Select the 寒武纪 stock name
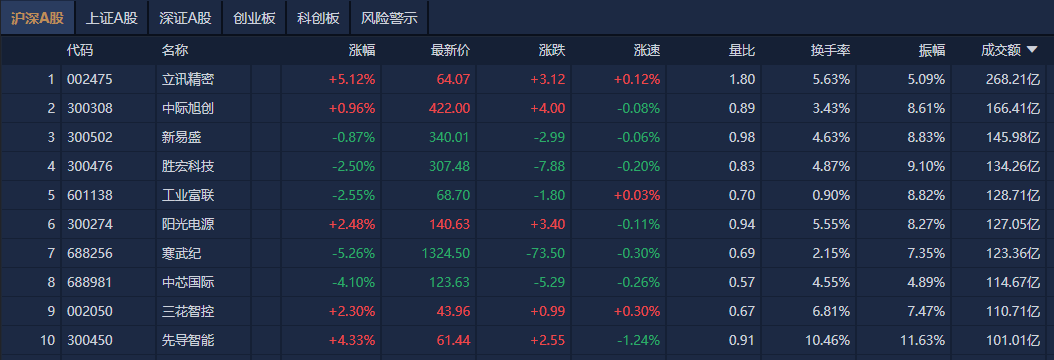This screenshot has height=360, width=1054. pyautogui.click(x=181, y=253)
